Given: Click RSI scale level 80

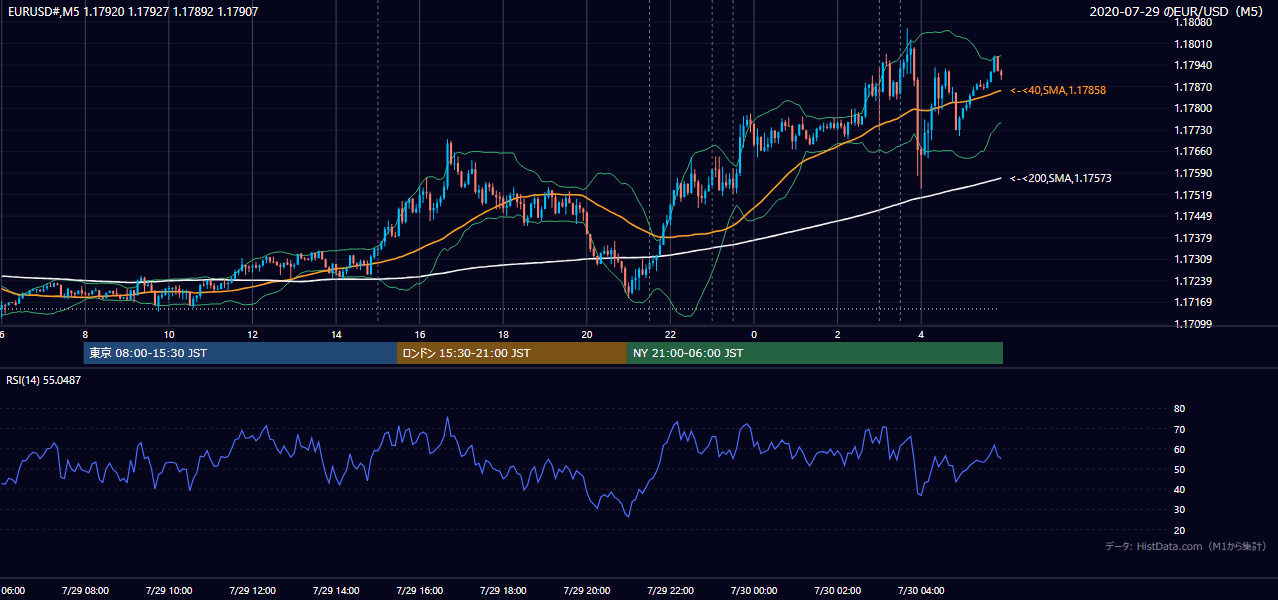Looking at the screenshot, I should pos(1179,409).
